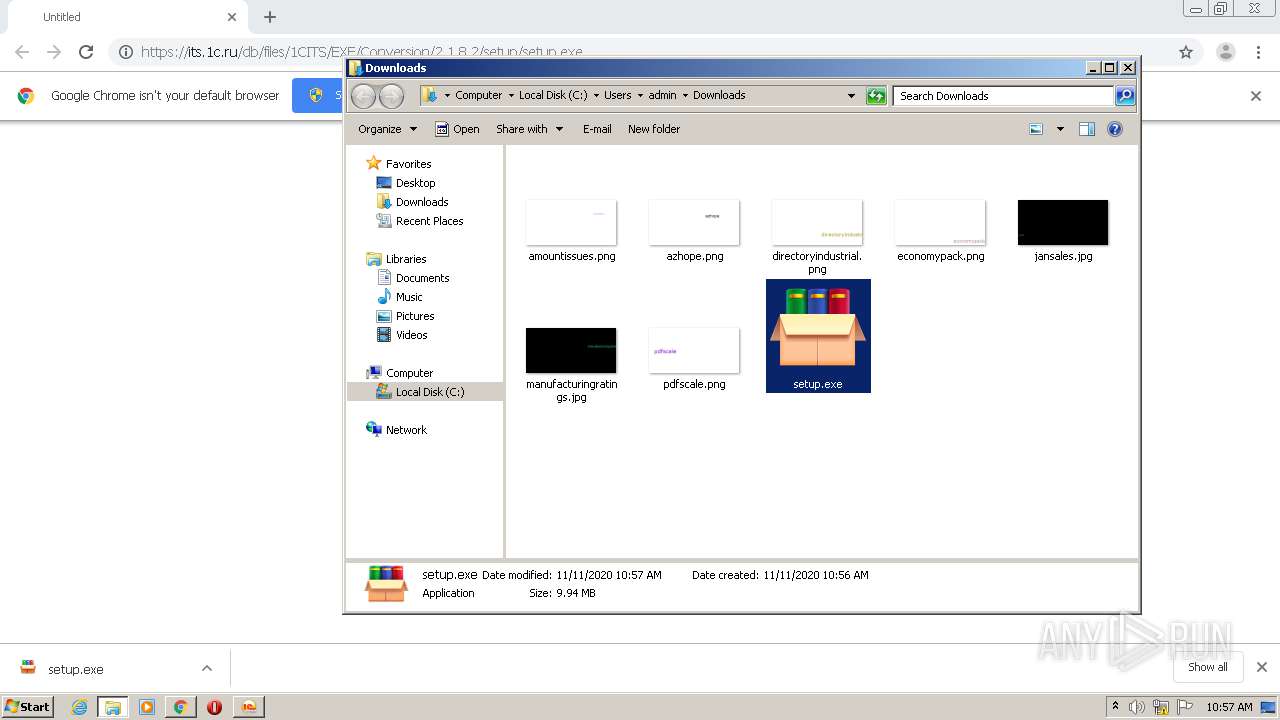Open the Share with dropdown
Viewport: 1280px width, 720px height.
coord(530,129)
